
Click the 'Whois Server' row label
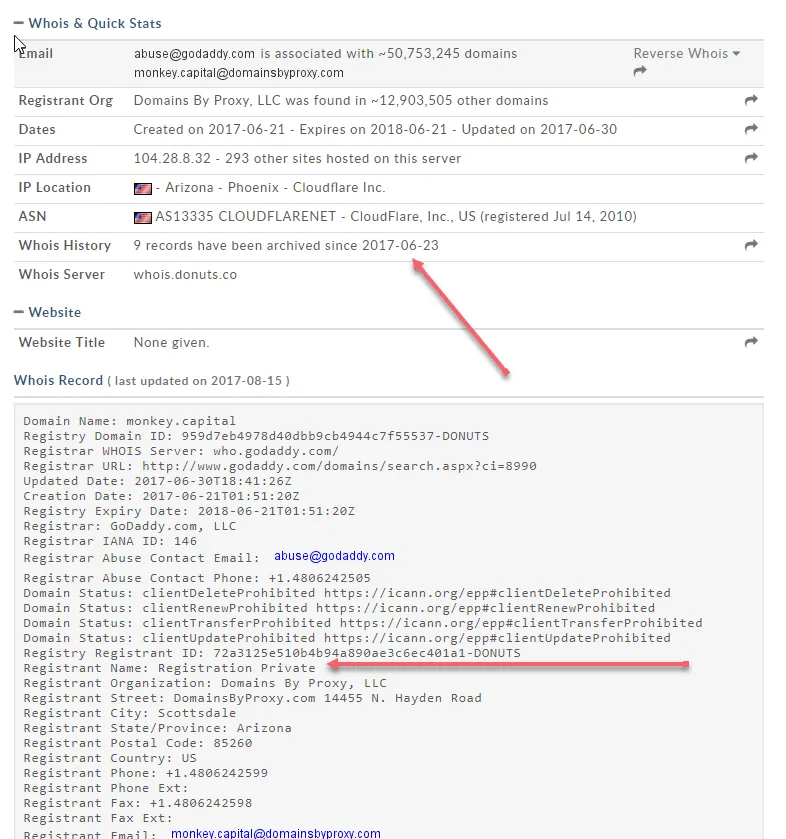(62, 274)
